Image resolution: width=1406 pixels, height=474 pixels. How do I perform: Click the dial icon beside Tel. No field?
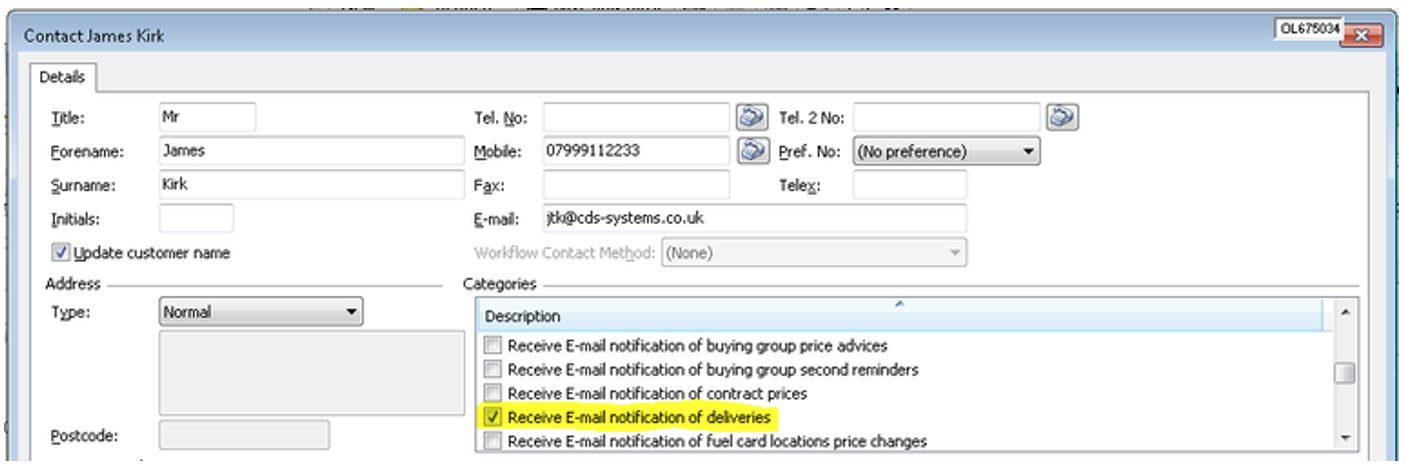[751, 117]
